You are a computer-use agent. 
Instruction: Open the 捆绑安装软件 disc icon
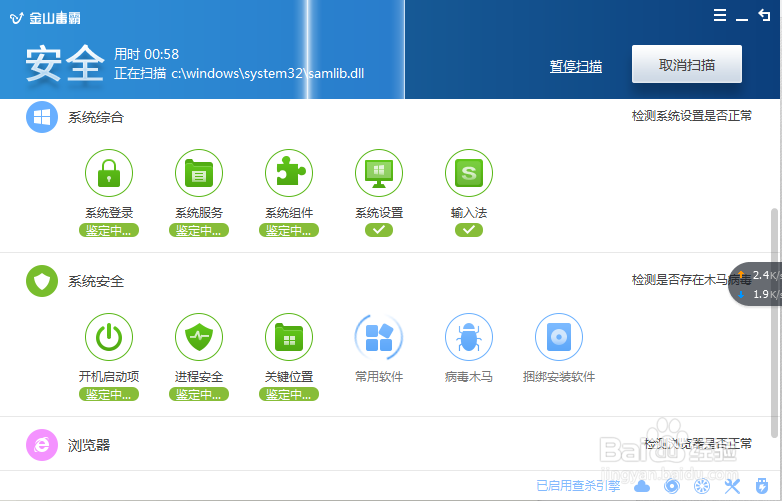click(x=559, y=337)
